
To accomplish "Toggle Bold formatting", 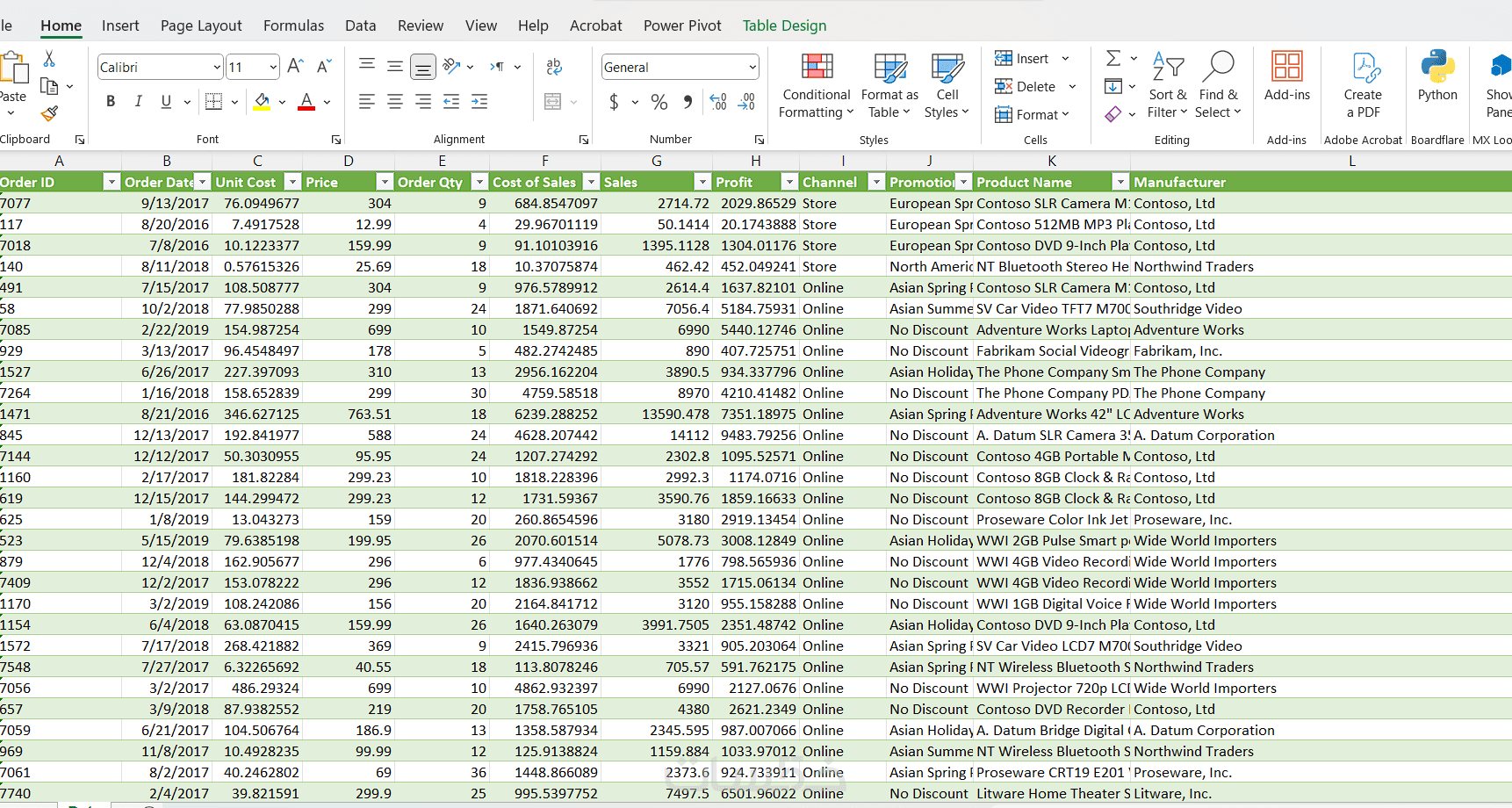I will click(111, 102).
